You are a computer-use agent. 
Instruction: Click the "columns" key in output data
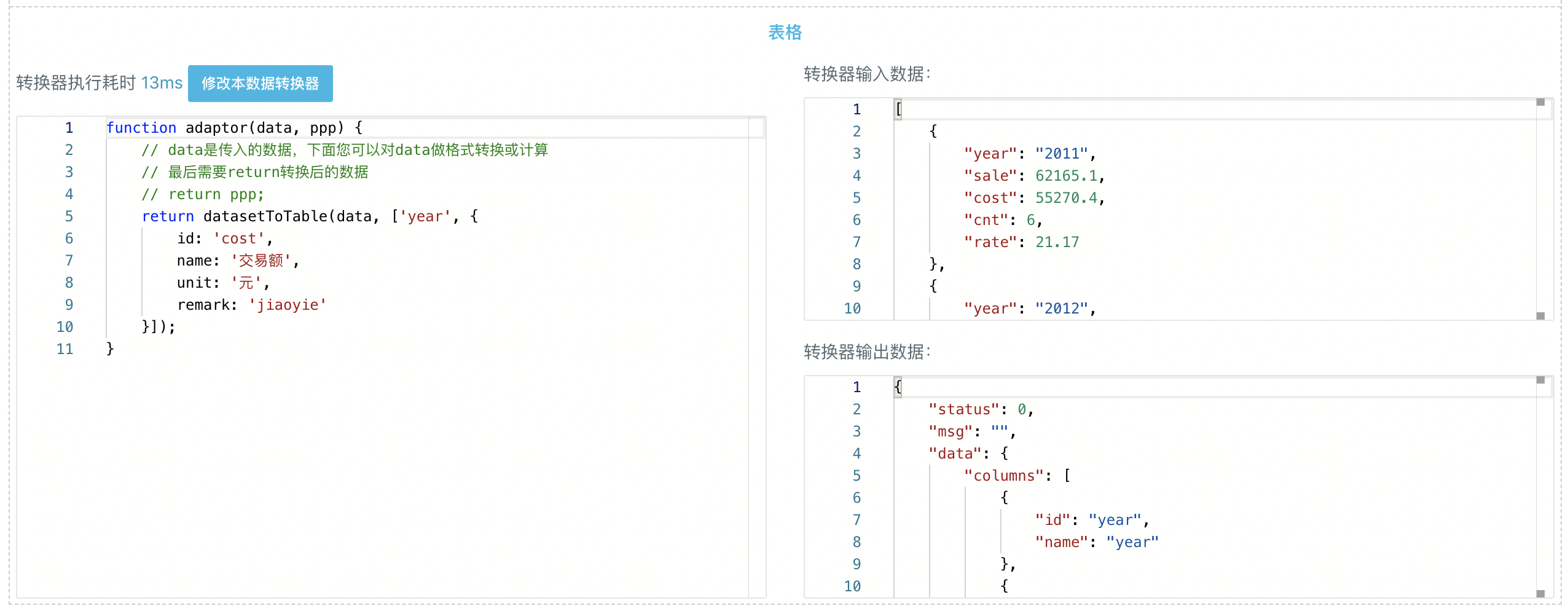[1003, 476]
